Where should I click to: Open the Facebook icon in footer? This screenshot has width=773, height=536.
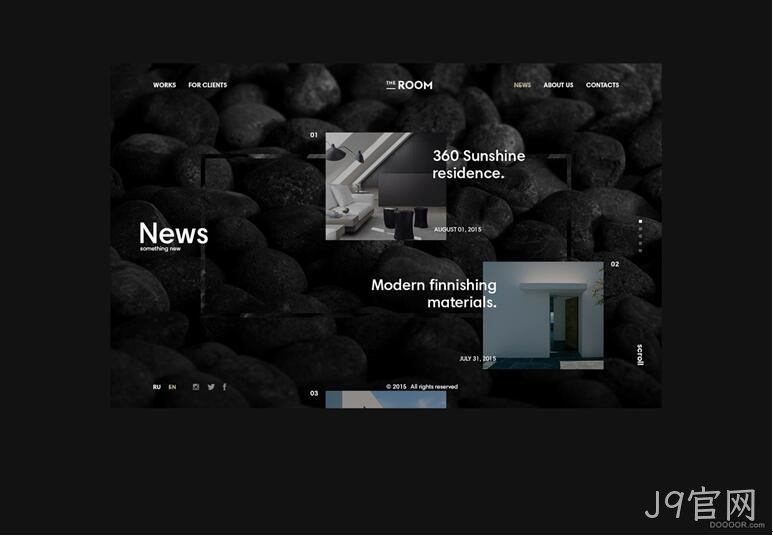225,387
